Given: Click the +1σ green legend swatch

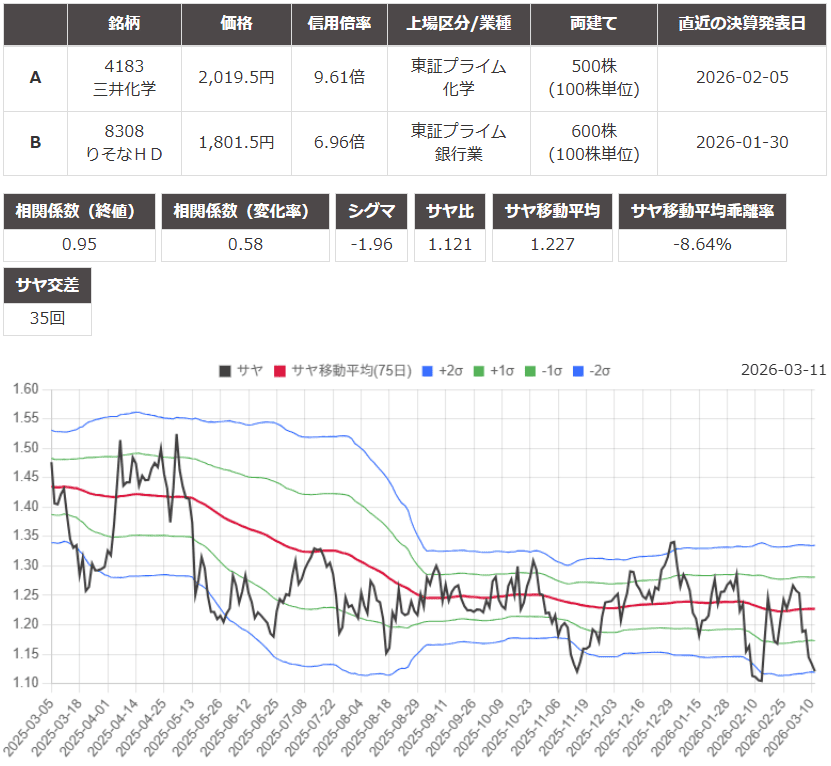Looking at the screenshot, I should (480, 371).
